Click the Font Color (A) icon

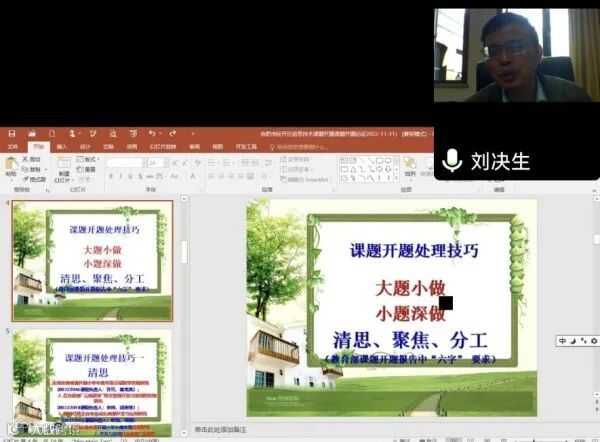[x=192, y=176]
